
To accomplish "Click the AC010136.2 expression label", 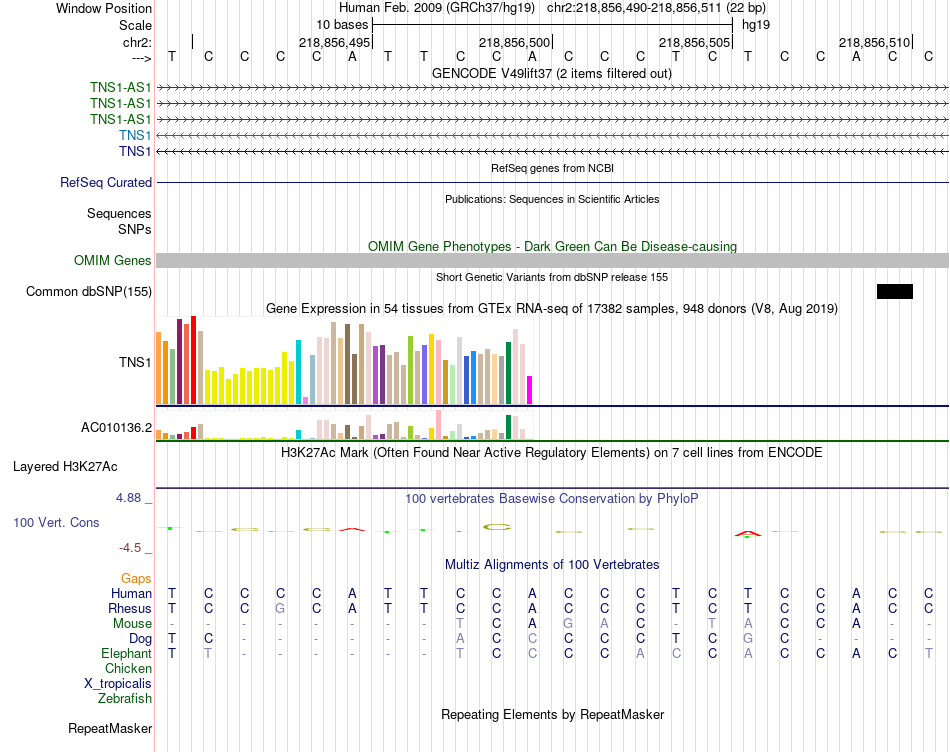I will tap(116, 428).
